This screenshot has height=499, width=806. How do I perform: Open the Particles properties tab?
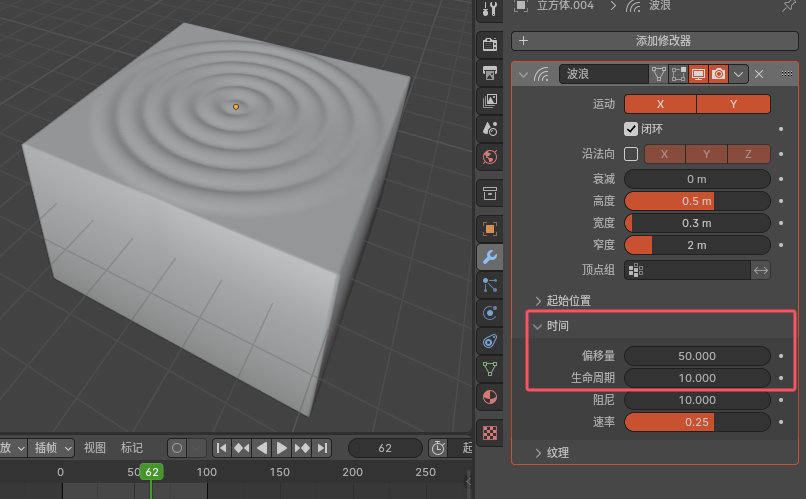[x=489, y=285]
